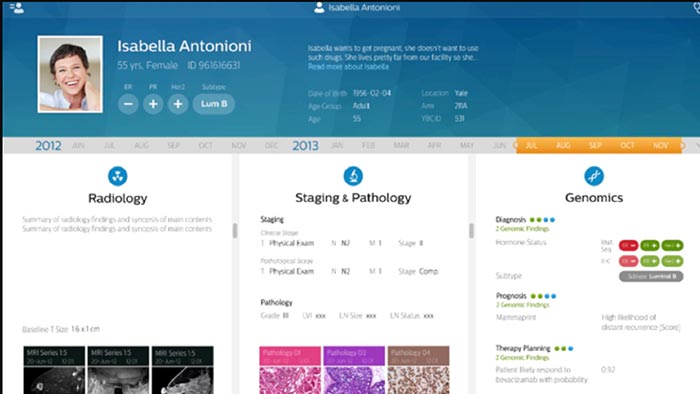Screen dimensions: 700x394
Task: Click the RNA Seq PR plus green pill
Action: click(x=650, y=245)
